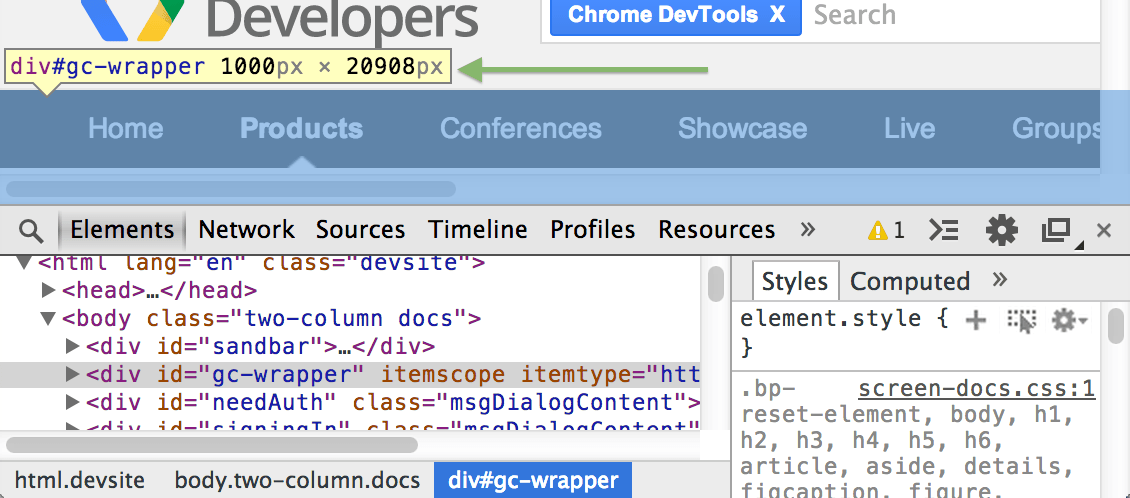Show more DevTools panels chevron
Viewport: 1130px width, 498px height.
click(808, 229)
